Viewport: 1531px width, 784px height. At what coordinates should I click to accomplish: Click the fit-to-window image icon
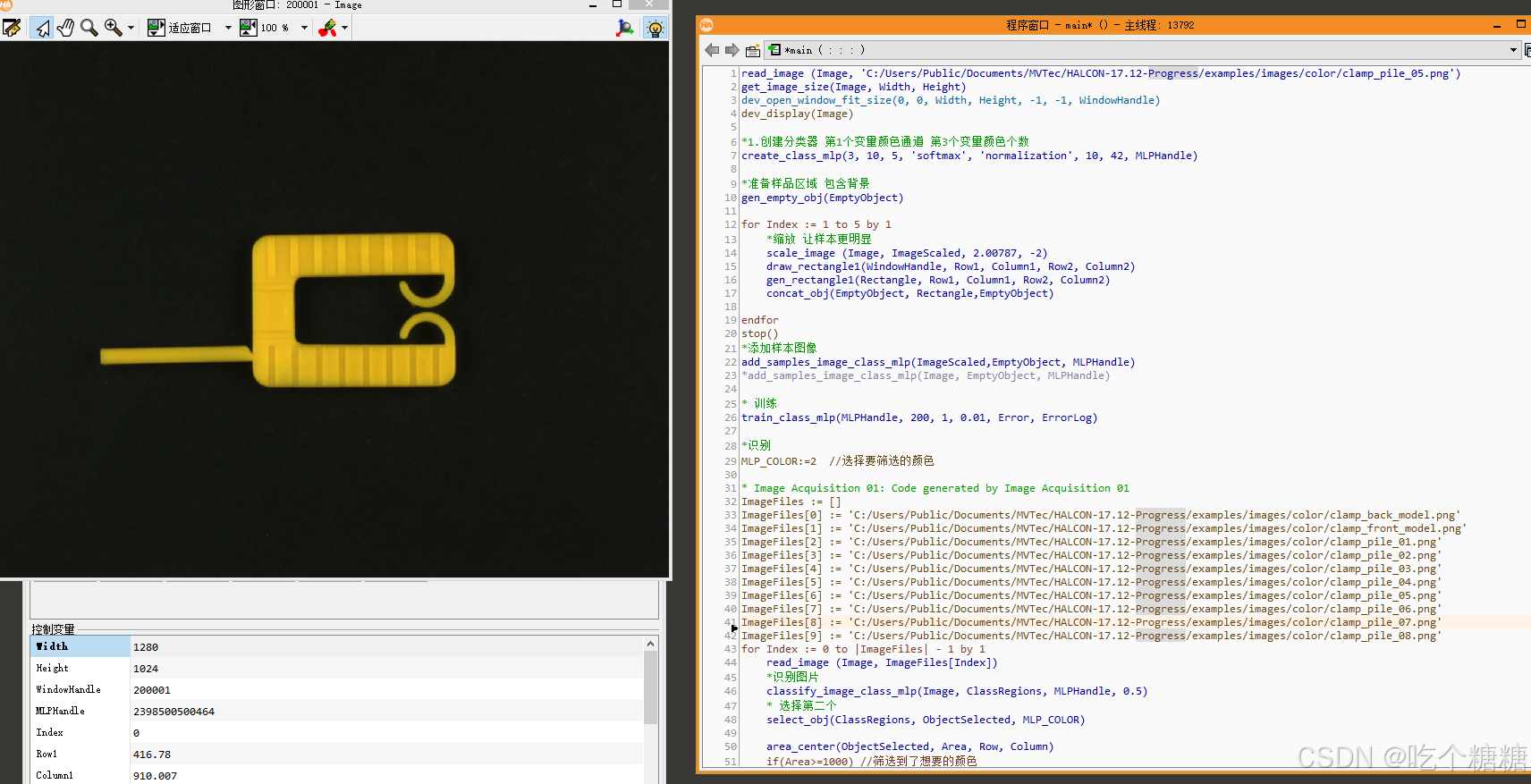(156, 28)
